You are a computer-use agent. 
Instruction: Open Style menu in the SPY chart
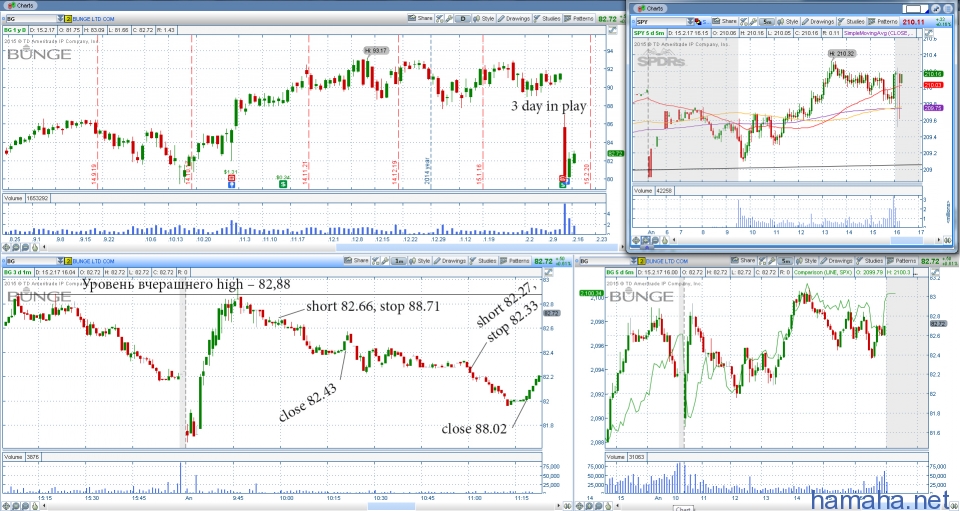pos(787,21)
